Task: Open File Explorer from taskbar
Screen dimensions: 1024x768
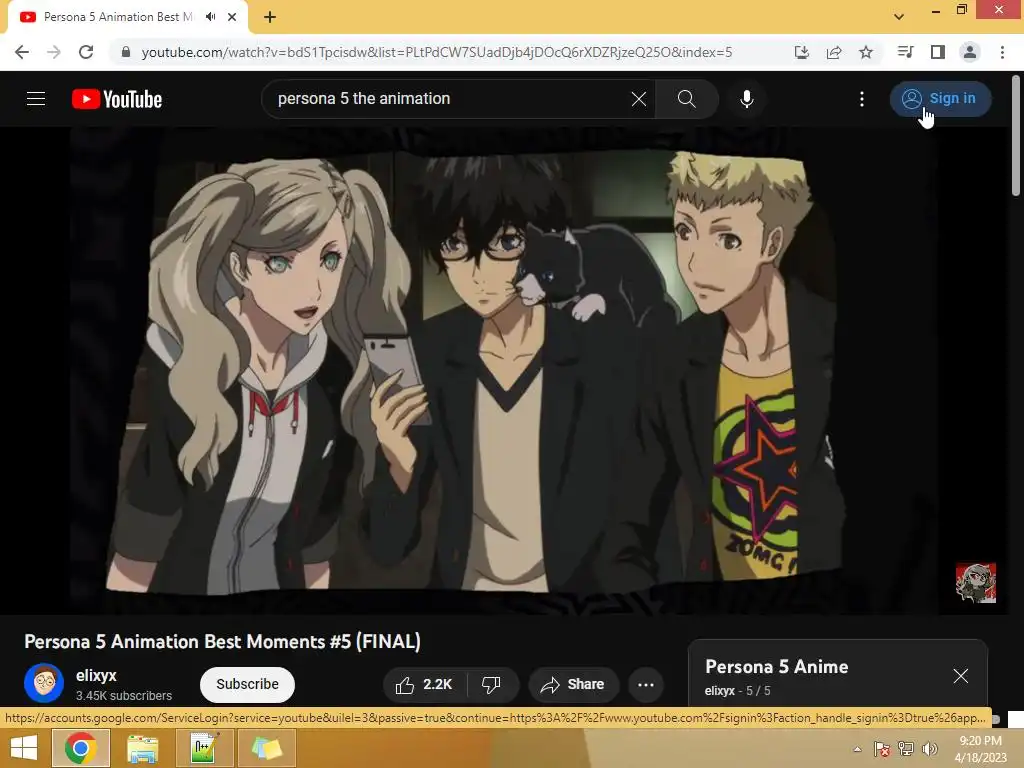Action: click(142, 748)
